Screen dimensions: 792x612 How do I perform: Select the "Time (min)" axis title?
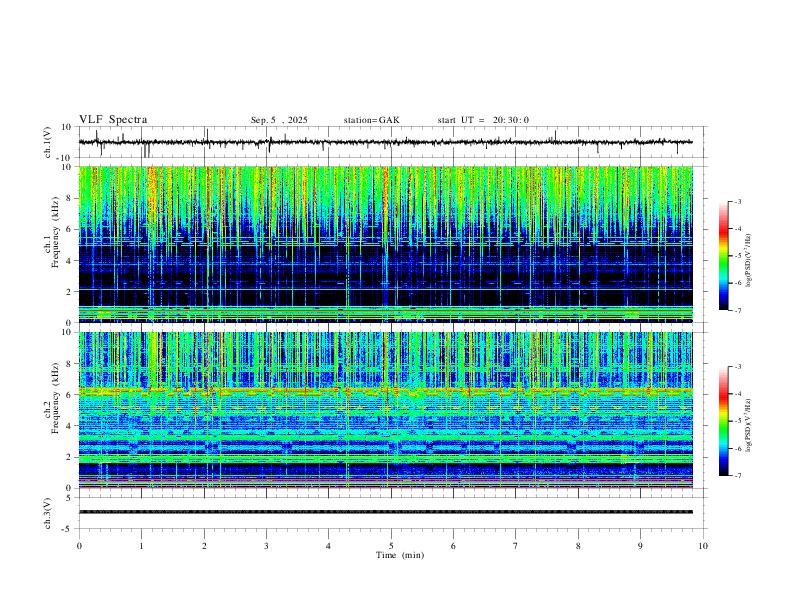point(400,555)
